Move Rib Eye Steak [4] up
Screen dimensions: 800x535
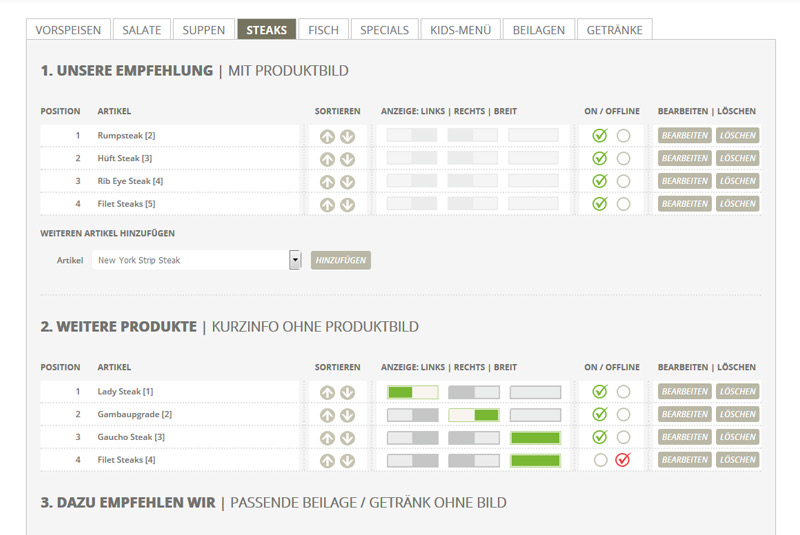click(327, 182)
